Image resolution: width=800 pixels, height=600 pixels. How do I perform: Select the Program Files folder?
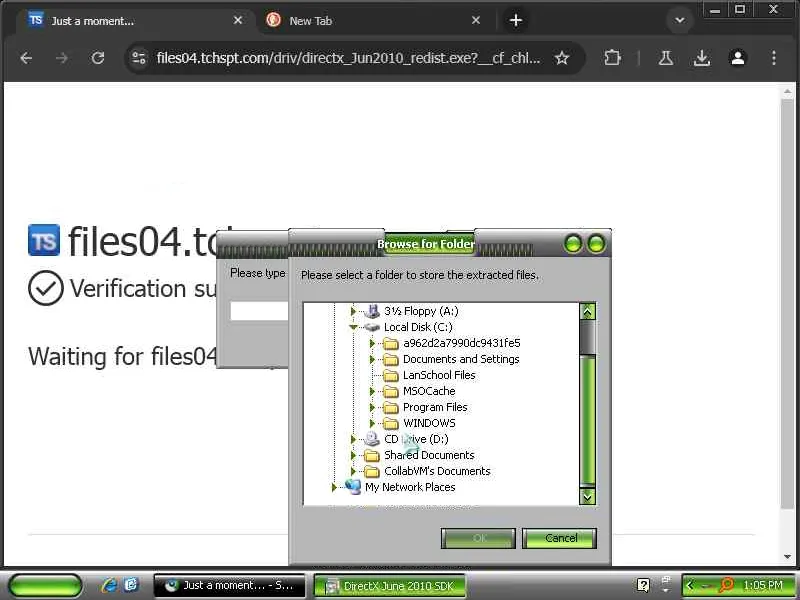click(435, 407)
